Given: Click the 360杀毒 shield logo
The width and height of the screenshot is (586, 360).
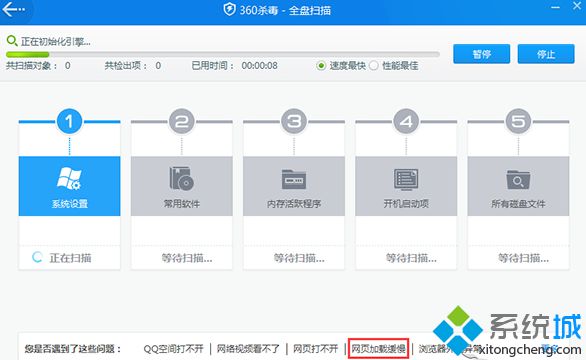Looking at the screenshot, I should 229,10.
